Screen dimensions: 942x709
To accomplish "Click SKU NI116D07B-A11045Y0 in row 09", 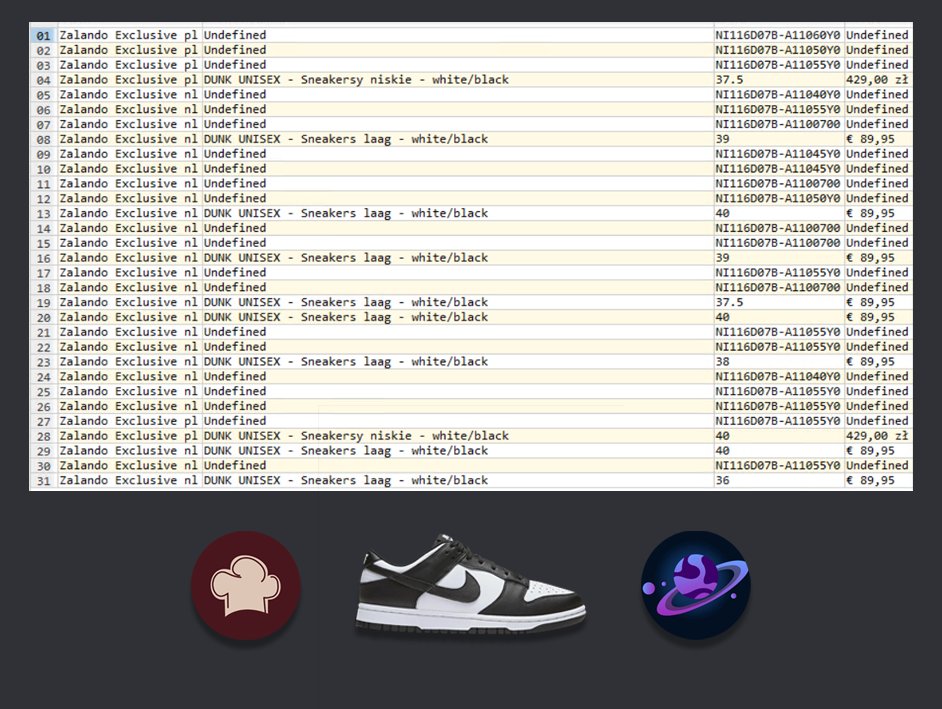I will [x=777, y=154].
